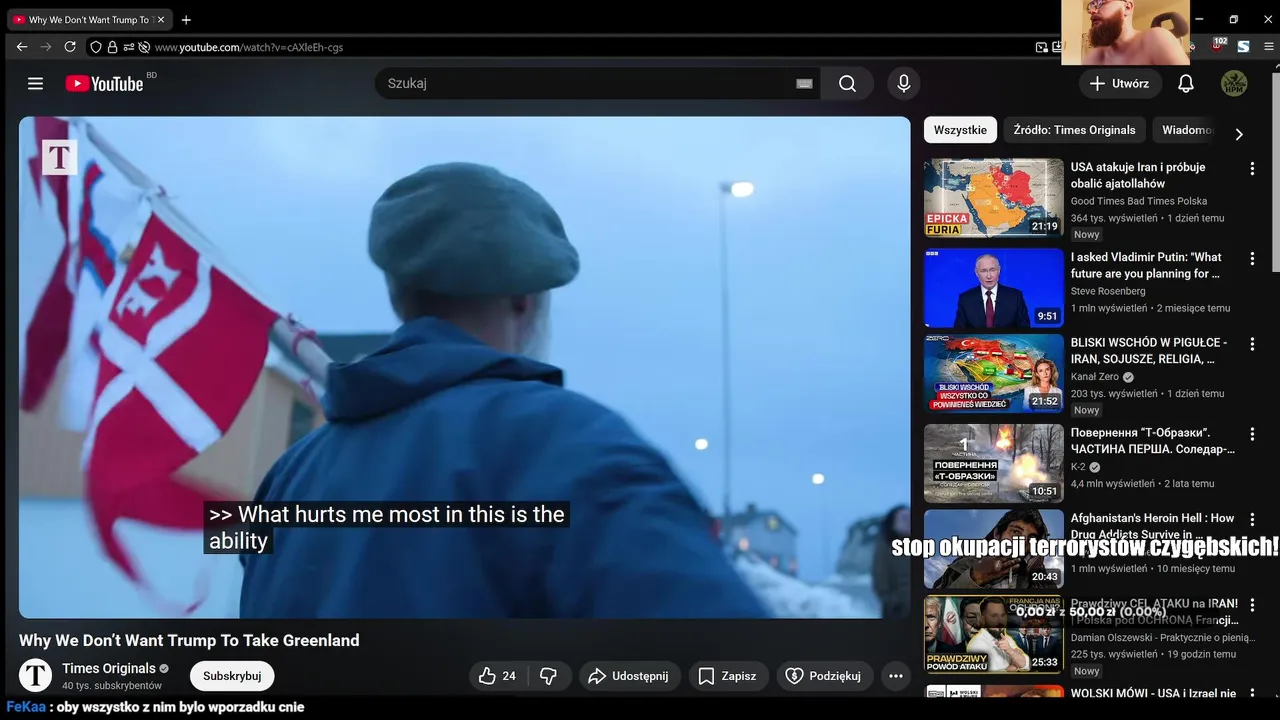Open the red extension icon with the 102 badge
This screenshot has width=1280, height=720.
click(x=1219, y=46)
